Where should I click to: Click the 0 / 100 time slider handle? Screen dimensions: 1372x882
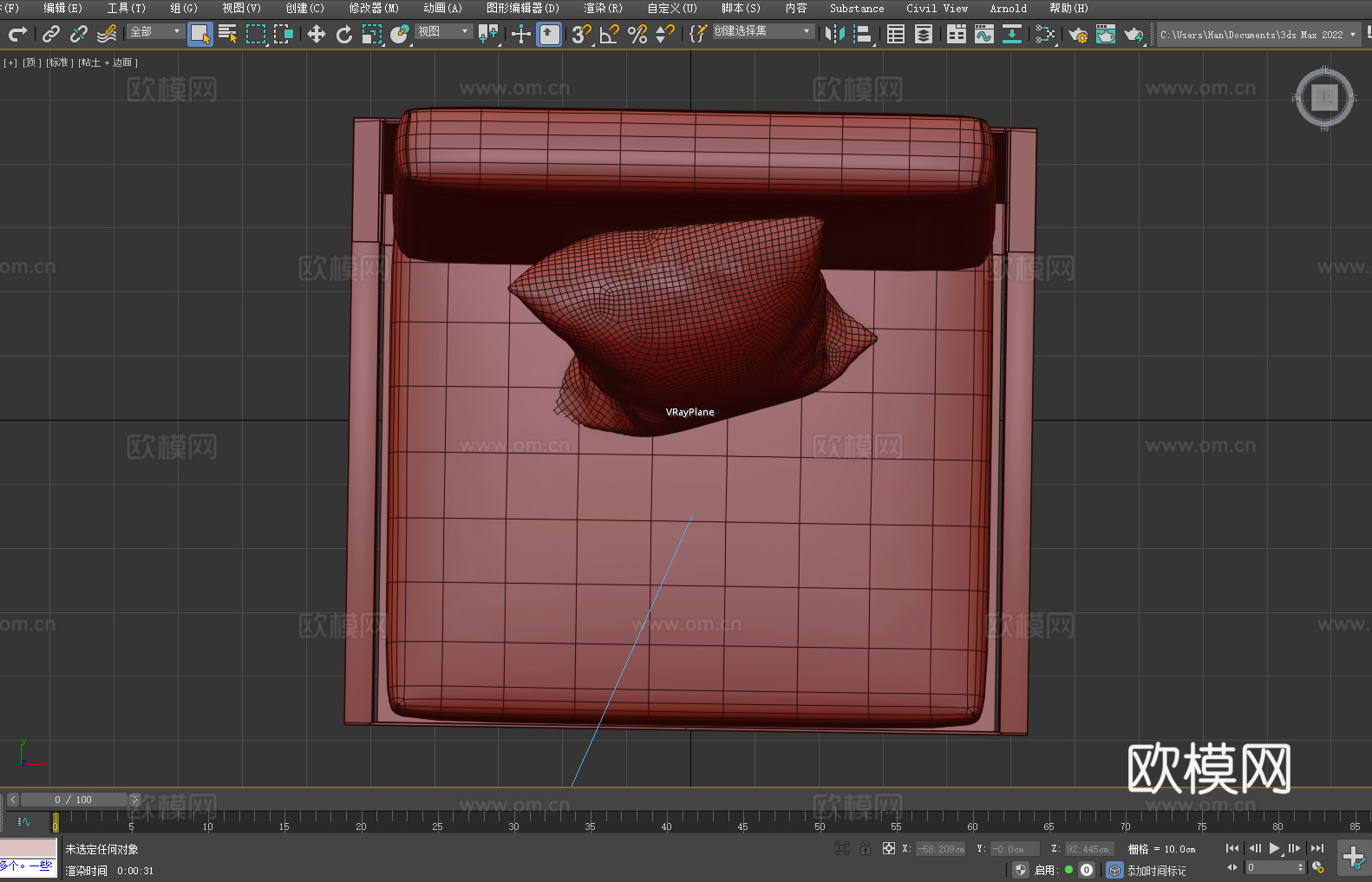click(74, 800)
